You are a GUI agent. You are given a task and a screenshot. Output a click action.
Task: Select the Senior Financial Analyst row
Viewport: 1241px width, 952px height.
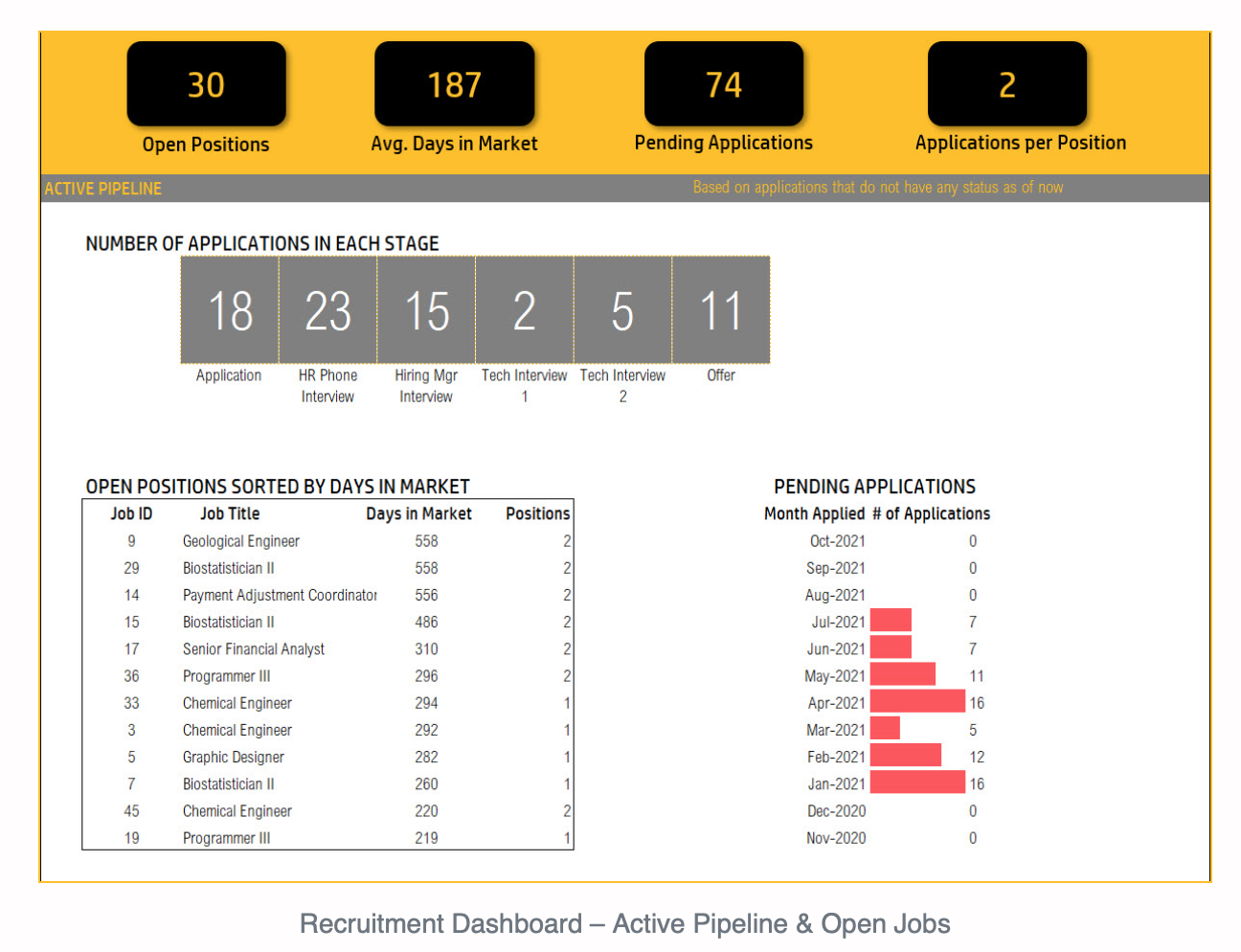point(328,648)
